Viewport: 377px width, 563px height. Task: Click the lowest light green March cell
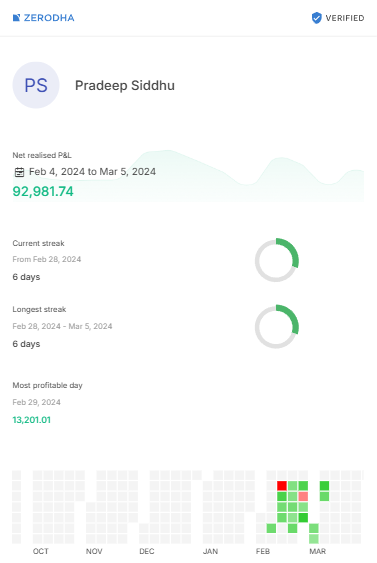tap(314, 539)
